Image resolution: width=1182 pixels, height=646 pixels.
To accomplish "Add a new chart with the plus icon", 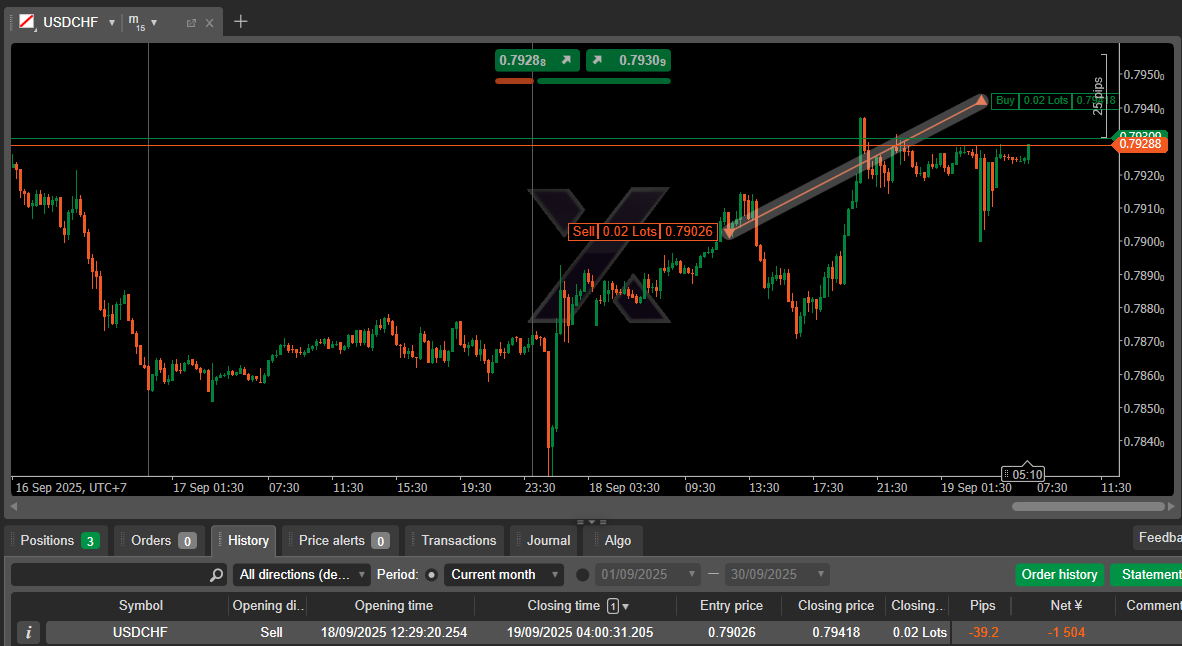I will point(240,21).
